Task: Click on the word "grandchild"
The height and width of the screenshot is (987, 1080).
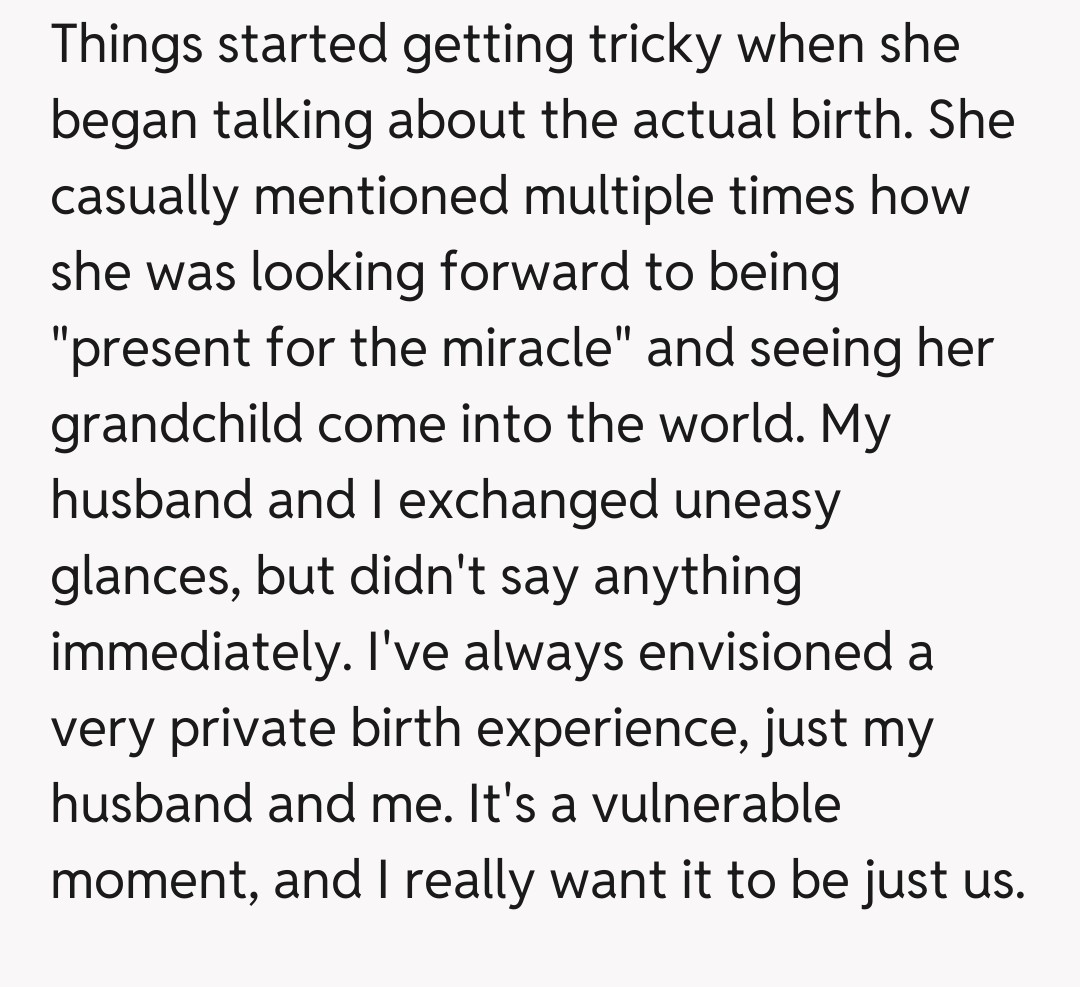Action: (x=177, y=426)
